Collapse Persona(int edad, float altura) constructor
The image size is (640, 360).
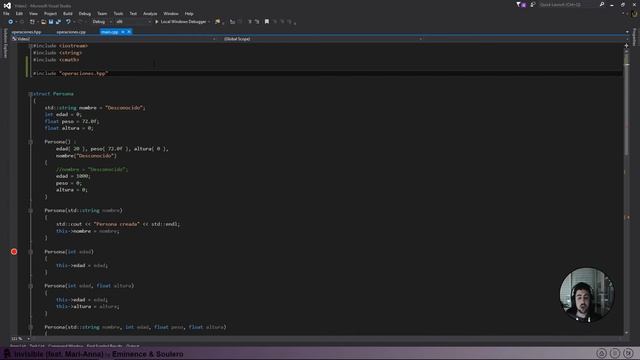pos(31,286)
